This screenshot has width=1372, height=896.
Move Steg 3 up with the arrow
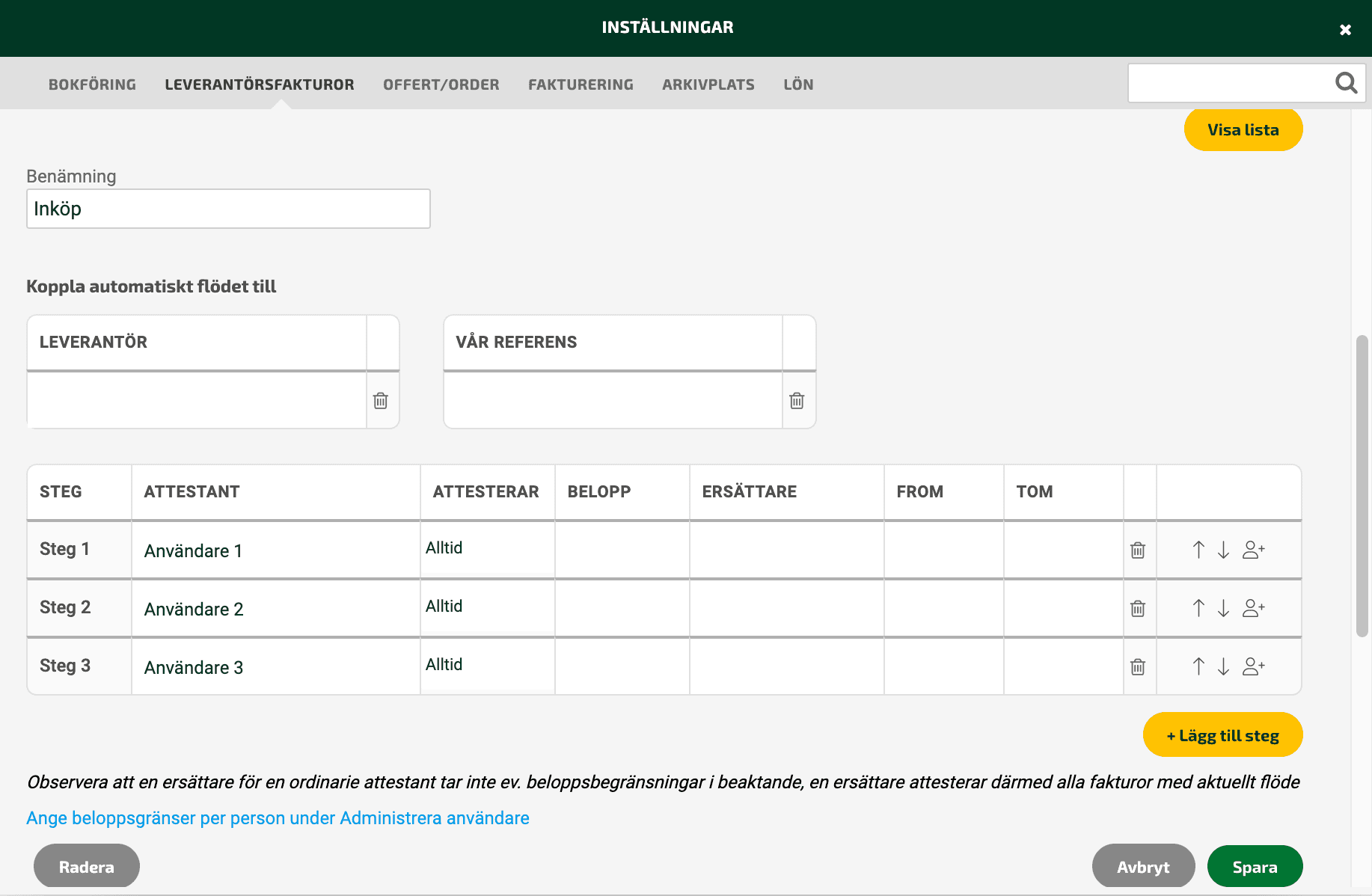coord(1198,666)
